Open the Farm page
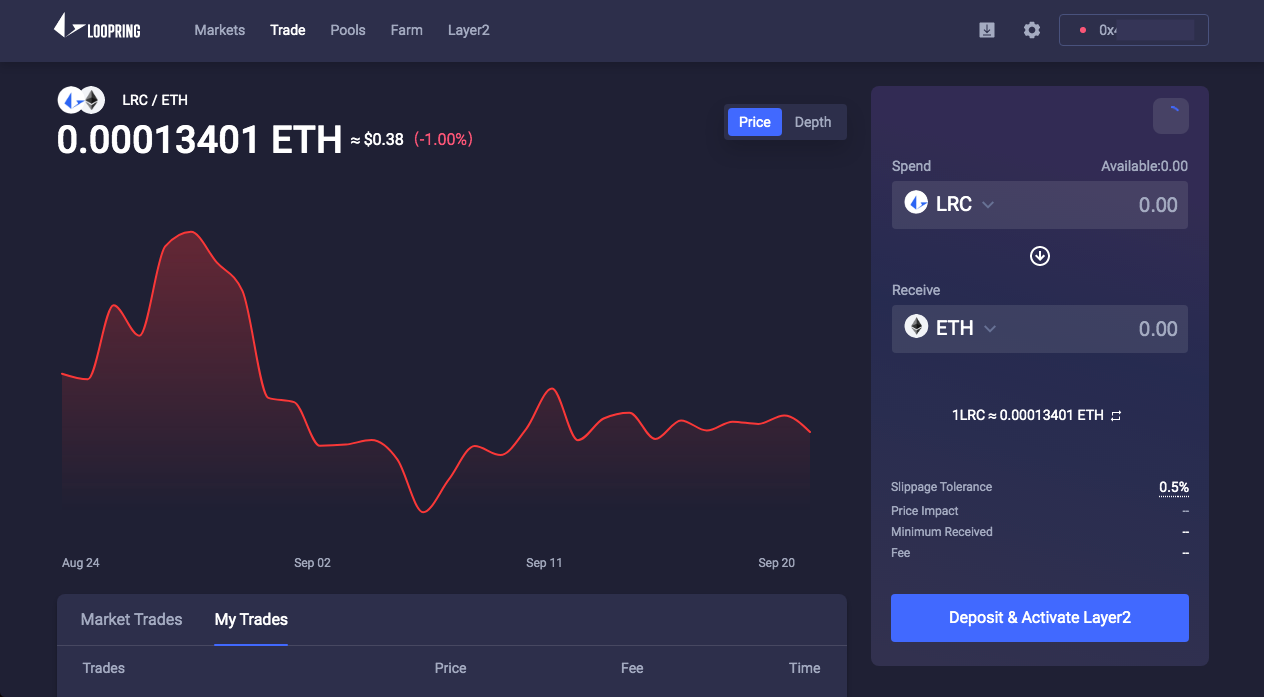The width and height of the screenshot is (1264, 697). 407,30
